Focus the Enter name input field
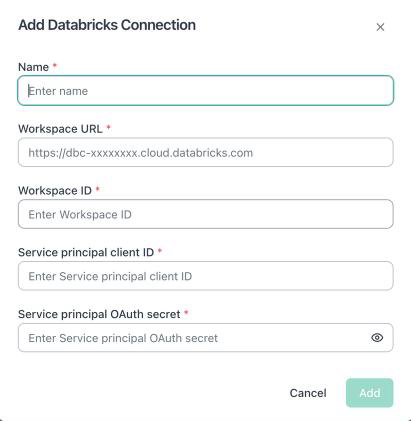 click(x=206, y=91)
